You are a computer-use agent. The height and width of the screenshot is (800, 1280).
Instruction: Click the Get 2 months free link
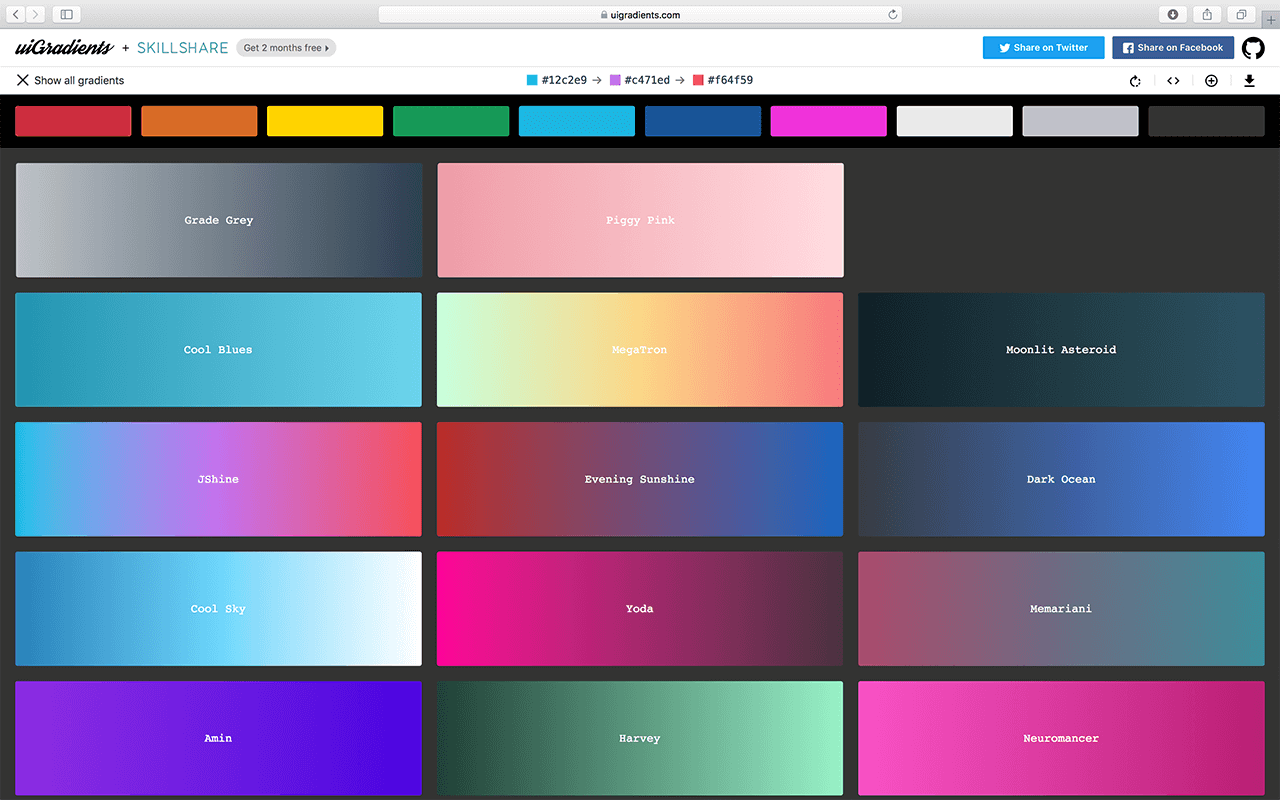(x=286, y=48)
